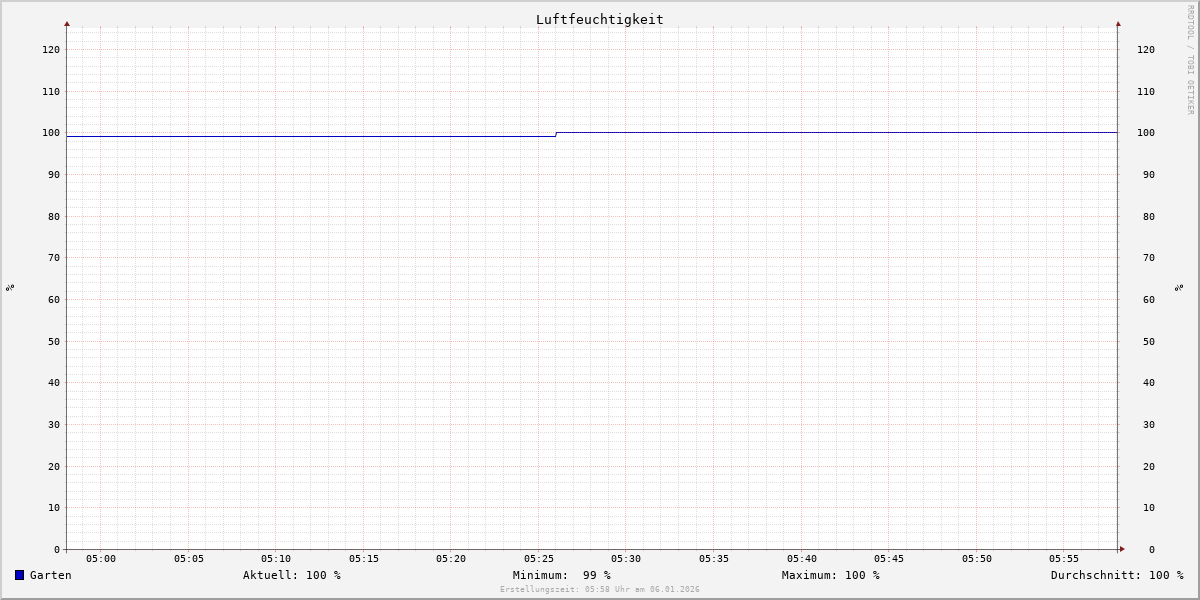Click the 05:05 time axis label
Screen dimensions: 1200x600
pos(189,558)
